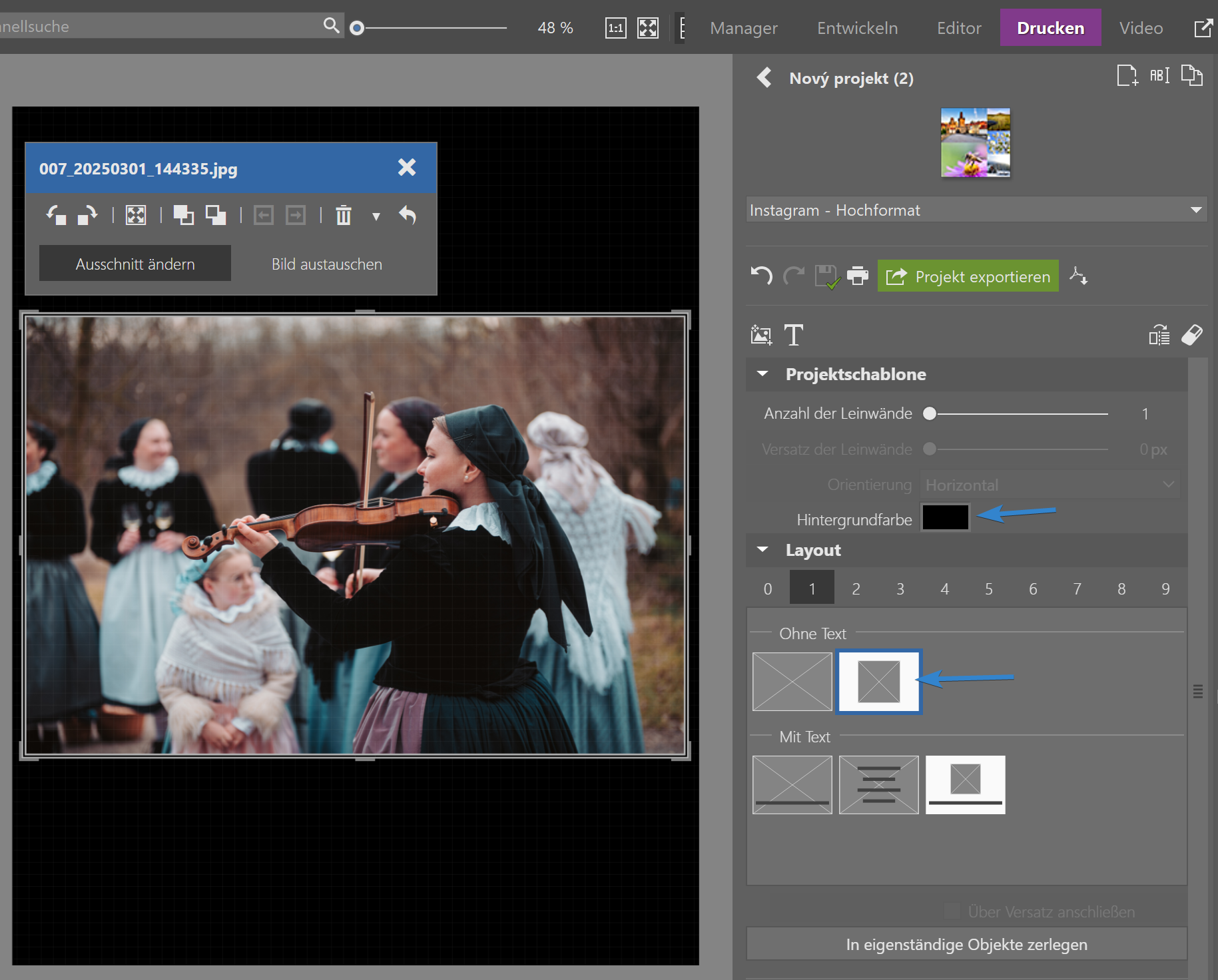Click the add image icon
The height and width of the screenshot is (980, 1218).
761,335
